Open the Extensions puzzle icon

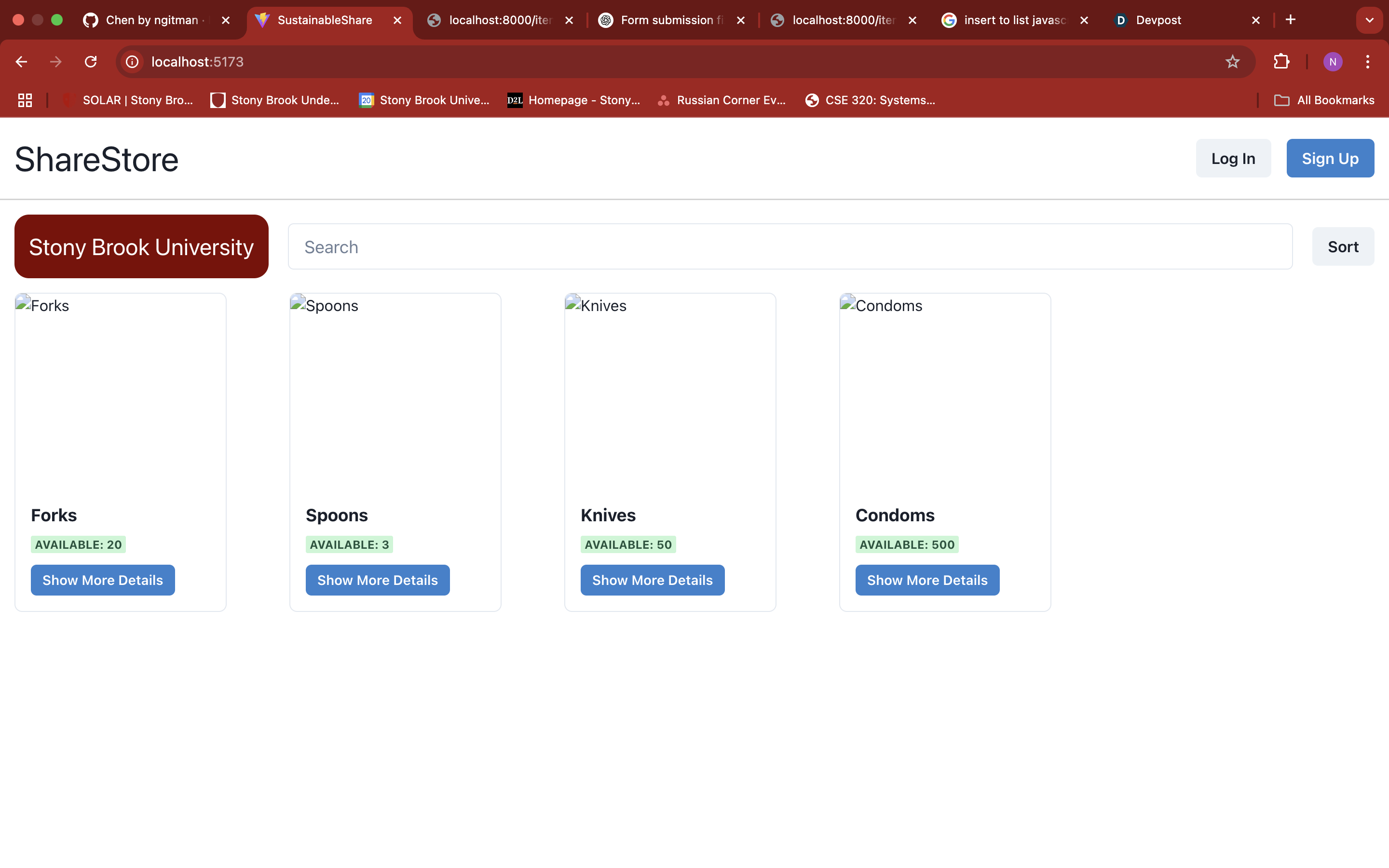click(1281, 61)
